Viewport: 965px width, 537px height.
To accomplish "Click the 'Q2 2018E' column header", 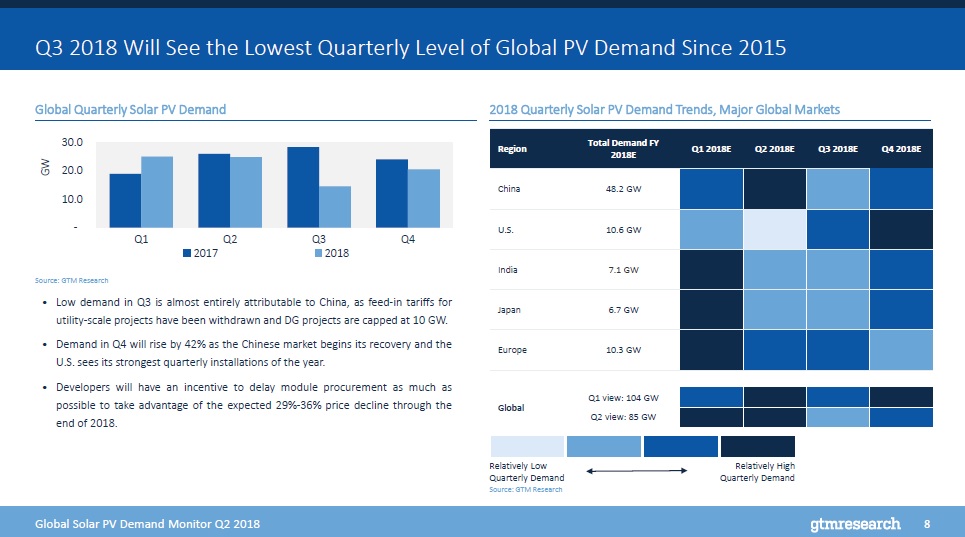I will pos(774,149).
